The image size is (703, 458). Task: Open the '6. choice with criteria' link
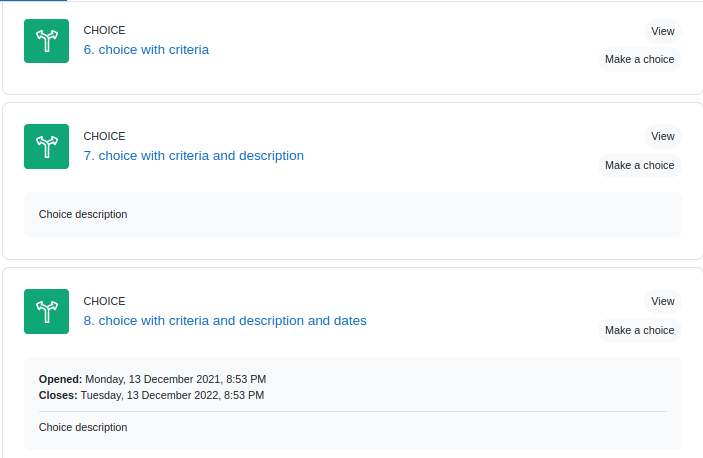pyautogui.click(x=146, y=50)
